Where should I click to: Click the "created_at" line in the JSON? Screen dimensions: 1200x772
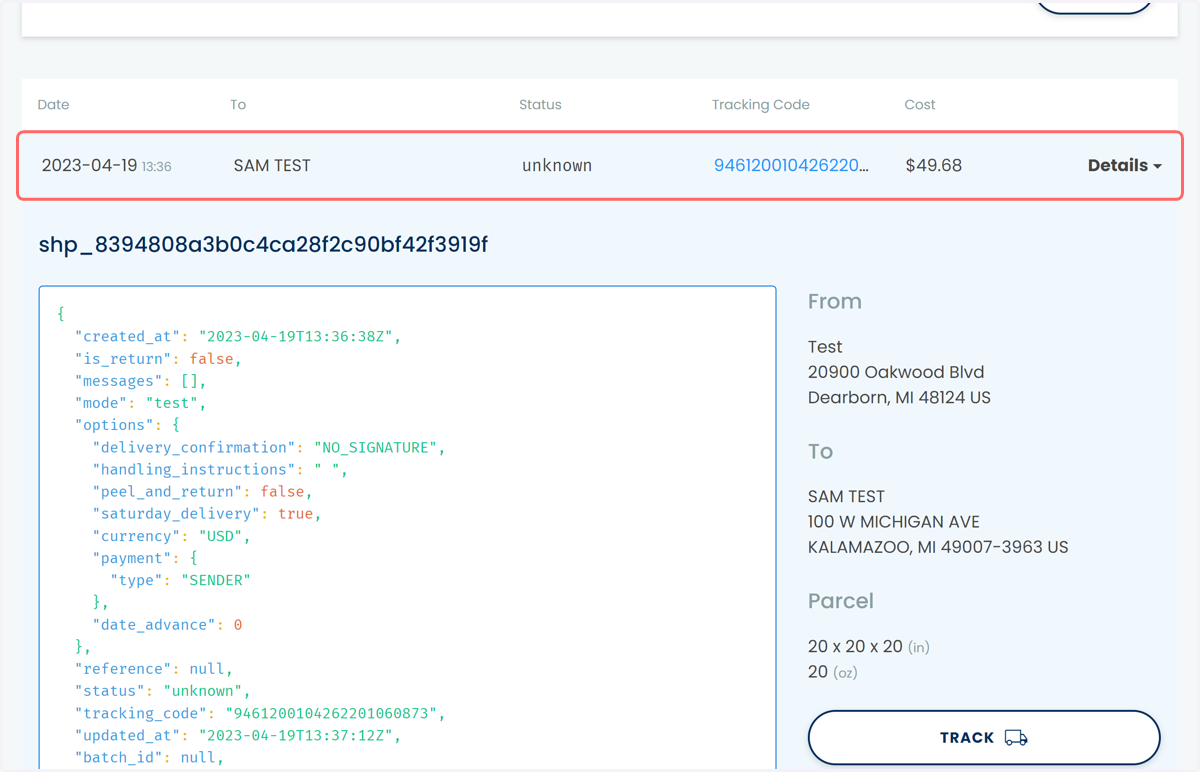pos(238,337)
